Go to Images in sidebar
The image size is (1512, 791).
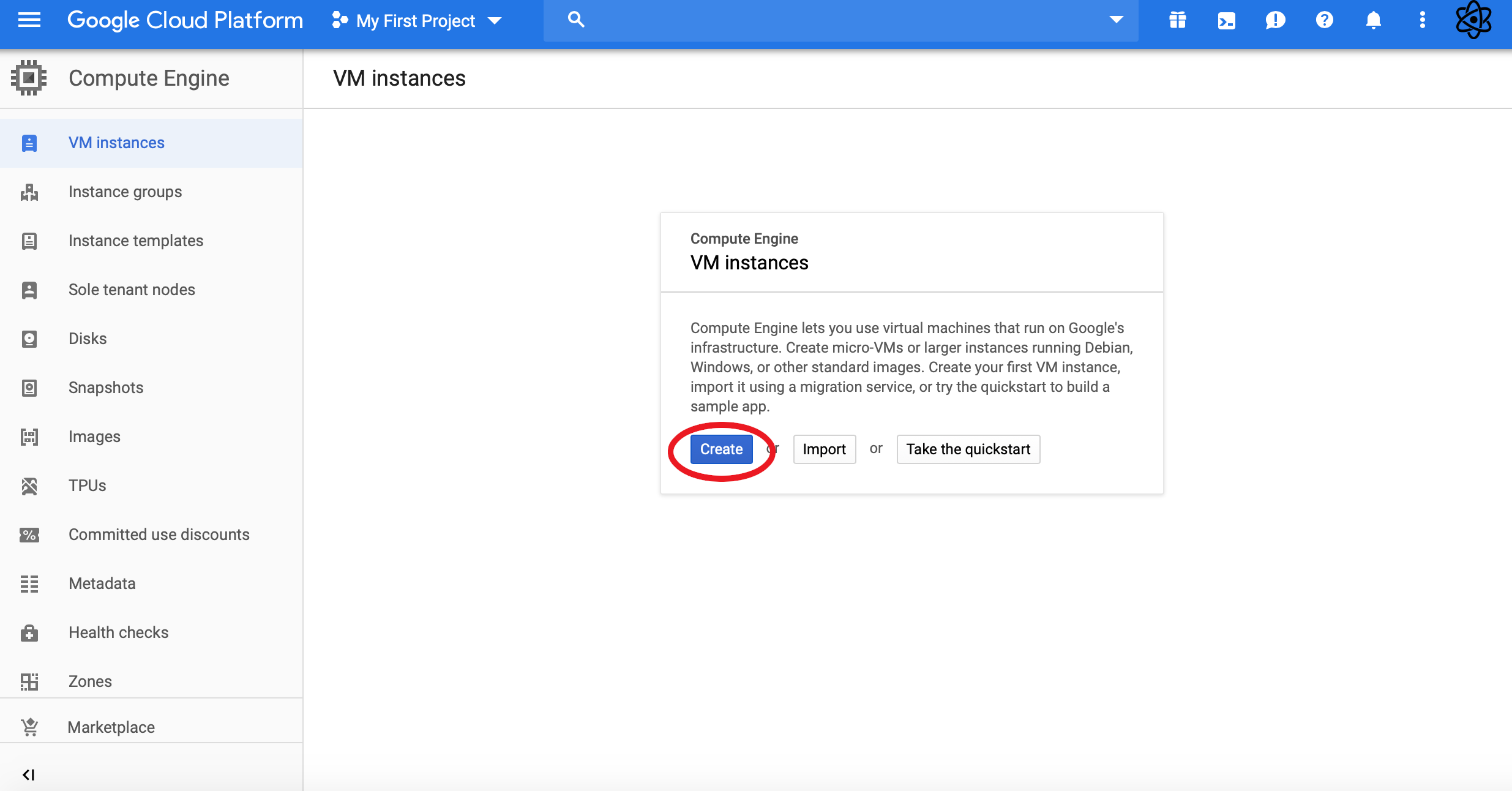151,437
